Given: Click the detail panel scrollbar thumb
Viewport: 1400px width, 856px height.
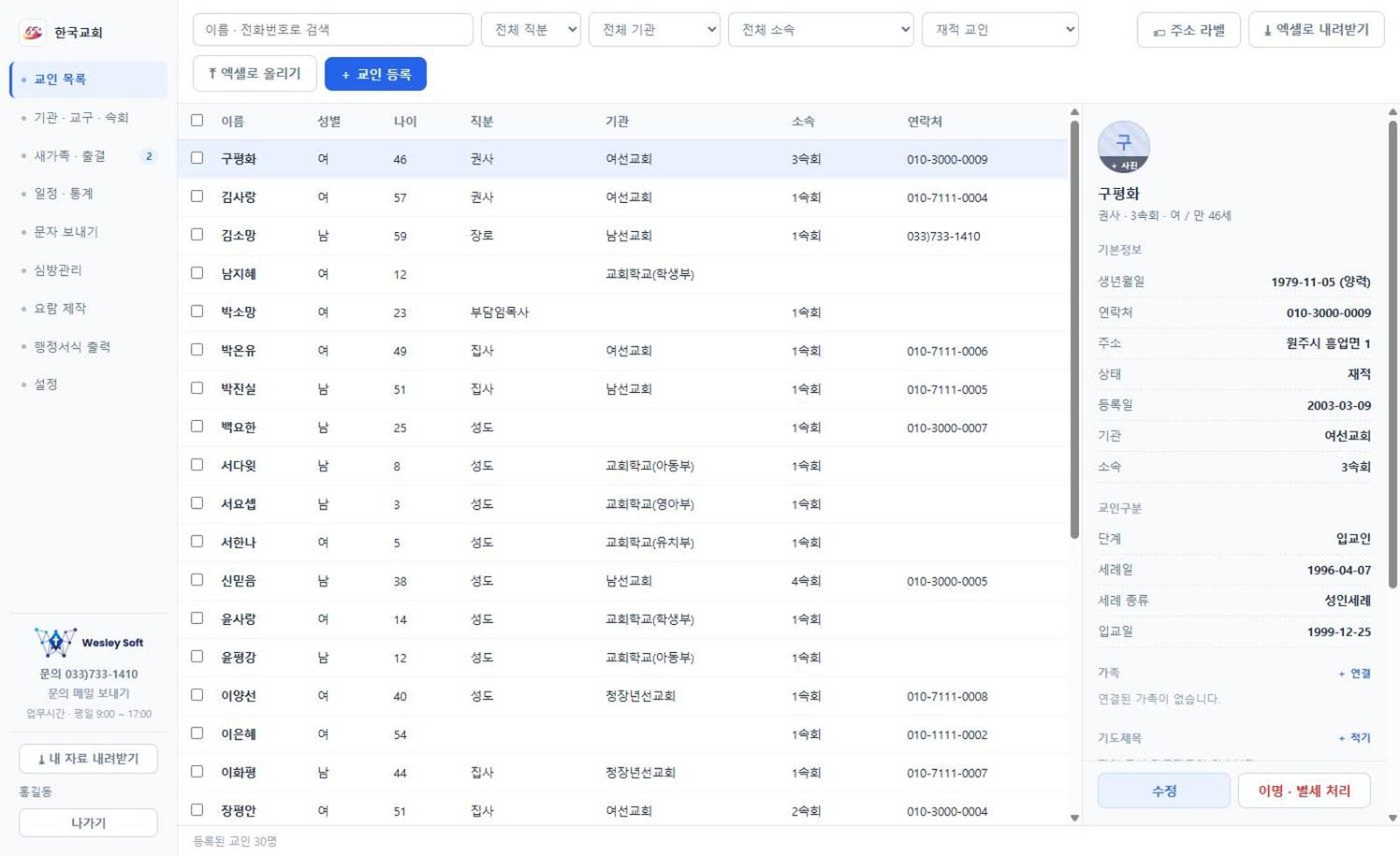Looking at the screenshot, I should (x=1392, y=354).
